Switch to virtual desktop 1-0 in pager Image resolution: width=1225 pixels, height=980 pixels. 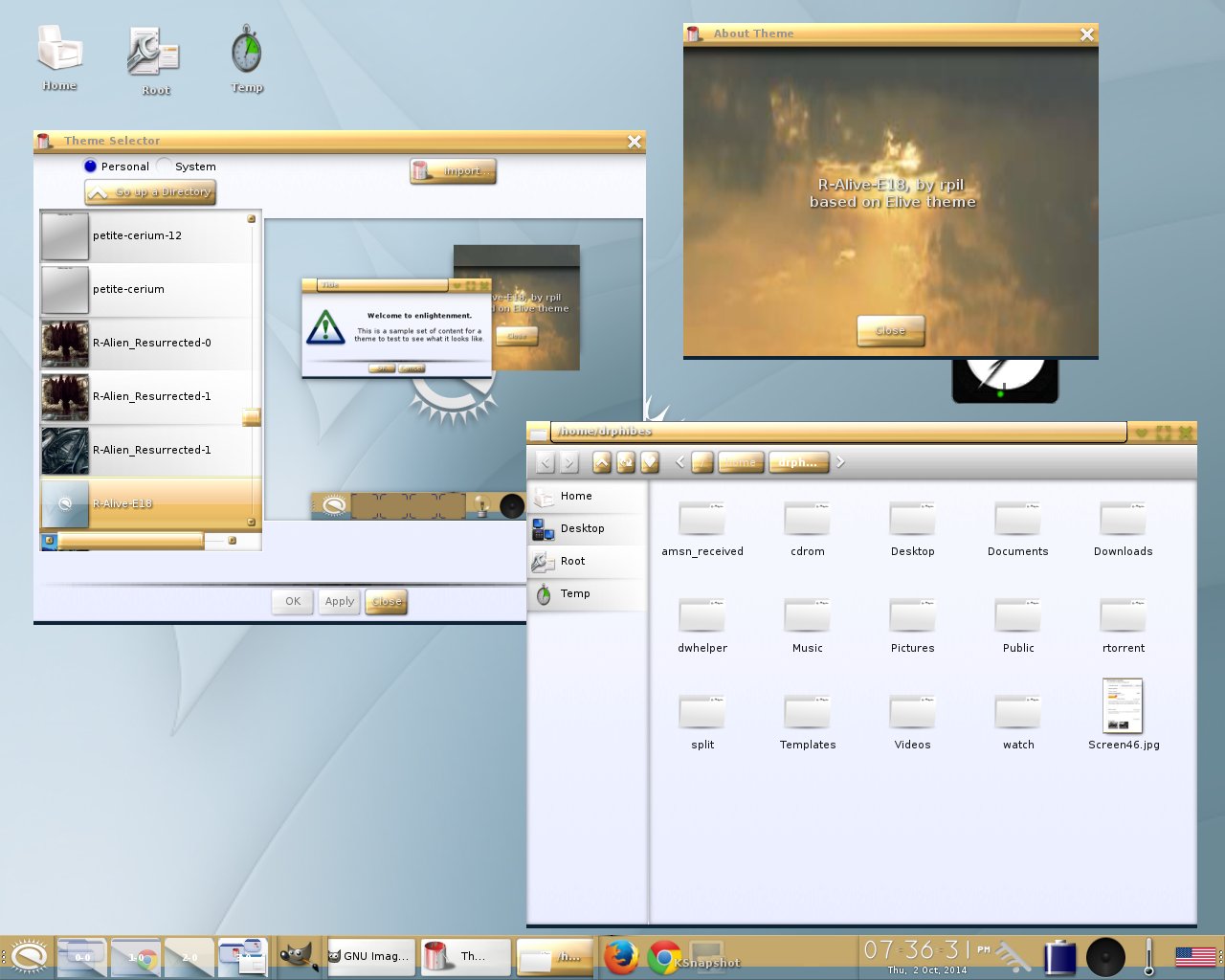coord(136,955)
